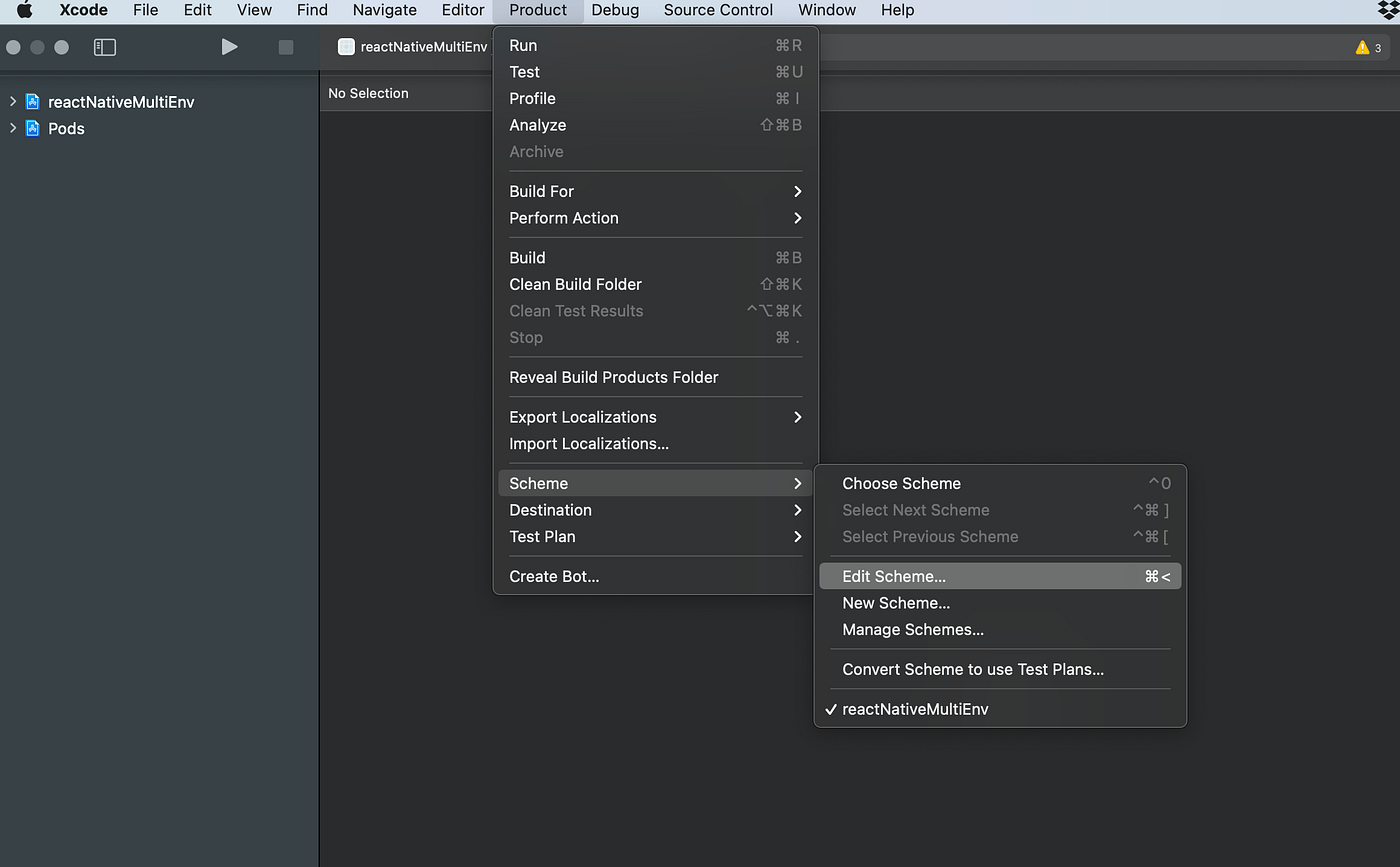The width and height of the screenshot is (1400, 867).
Task: Select Convert Scheme to use Test Plans
Action: (972, 669)
